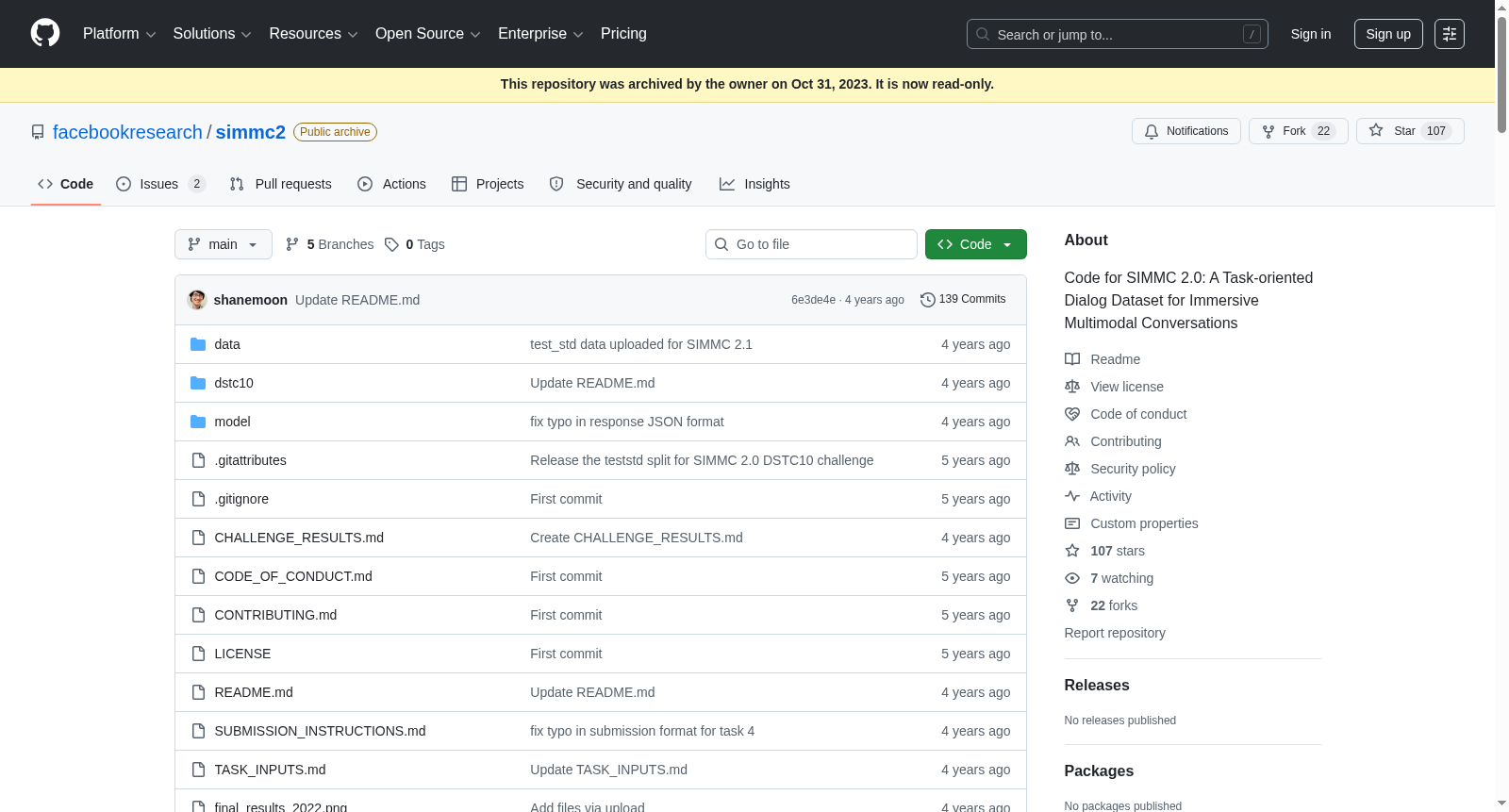Switch to the Projects tab
Screen dimensions: 1509x812
pyautogui.click(x=488, y=184)
